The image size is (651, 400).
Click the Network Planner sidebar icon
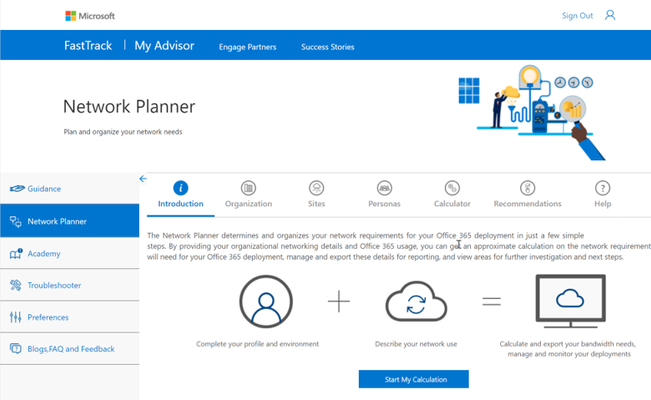click(15, 221)
